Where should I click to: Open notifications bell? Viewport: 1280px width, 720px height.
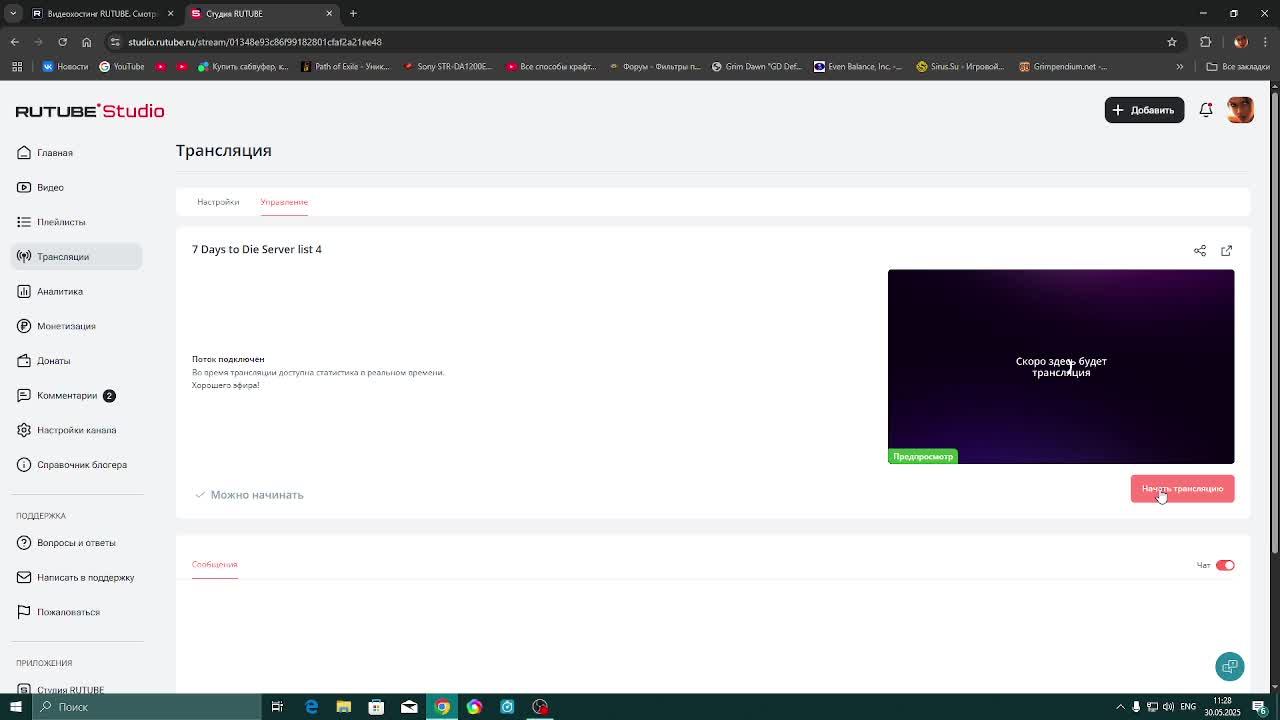pyautogui.click(x=1206, y=110)
